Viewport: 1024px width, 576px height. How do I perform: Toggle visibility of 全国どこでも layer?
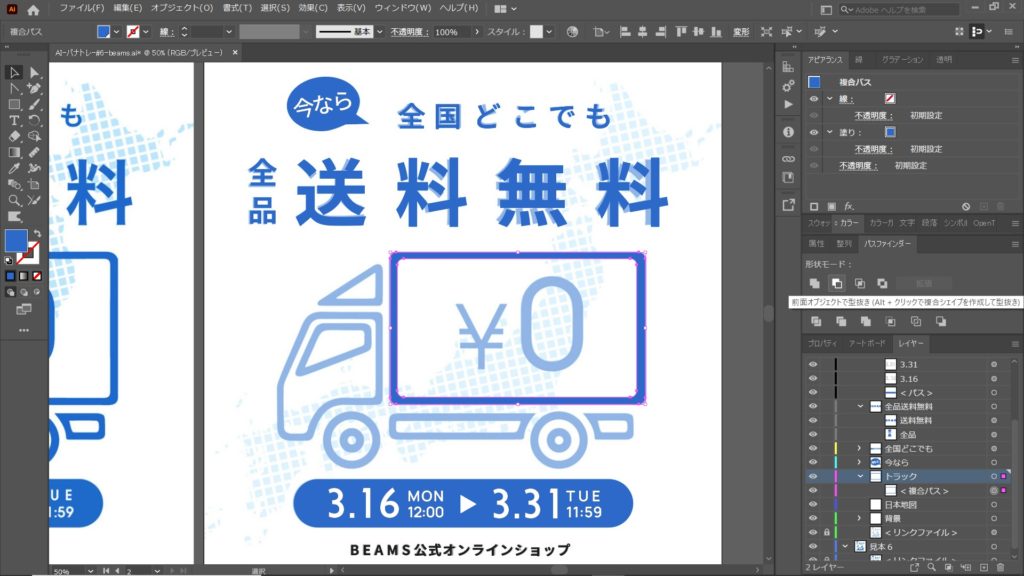click(813, 449)
